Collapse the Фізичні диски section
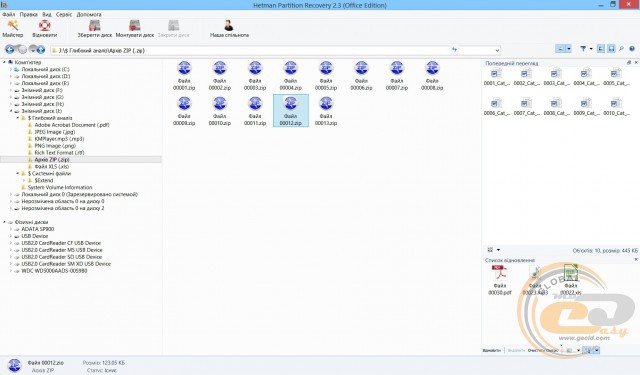Viewport: 640px width, 375px height. (x=4, y=222)
